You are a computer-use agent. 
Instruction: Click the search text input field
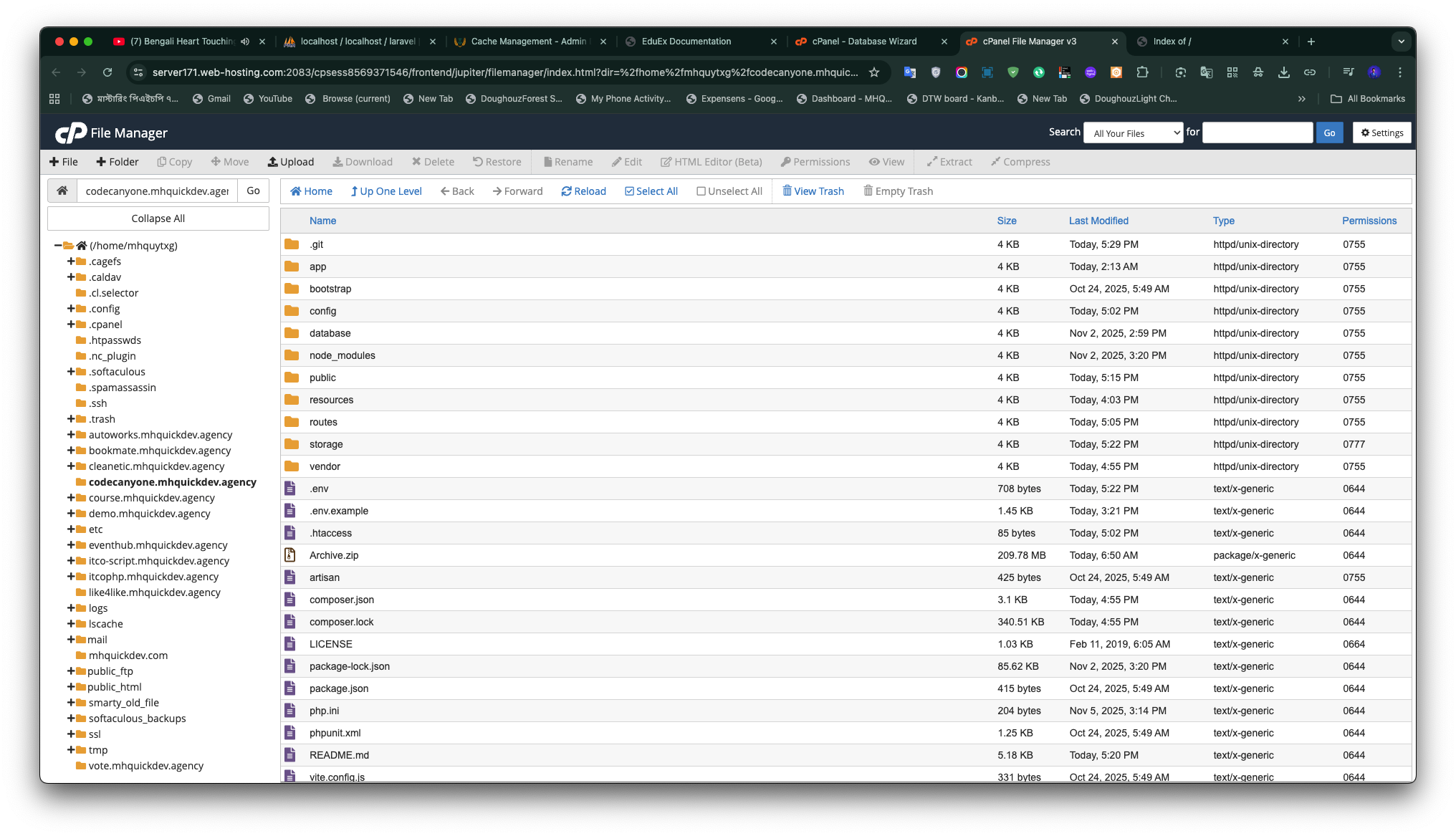[x=1257, y=133]
